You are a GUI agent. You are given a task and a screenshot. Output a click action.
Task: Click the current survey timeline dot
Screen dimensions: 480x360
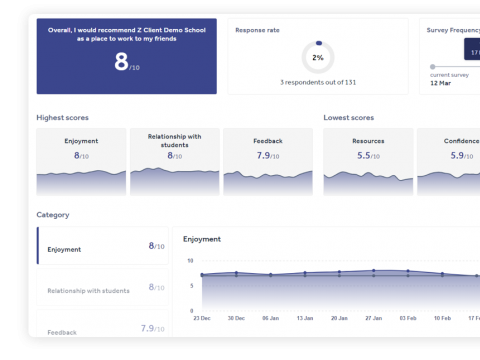click(x=433, y=67)
